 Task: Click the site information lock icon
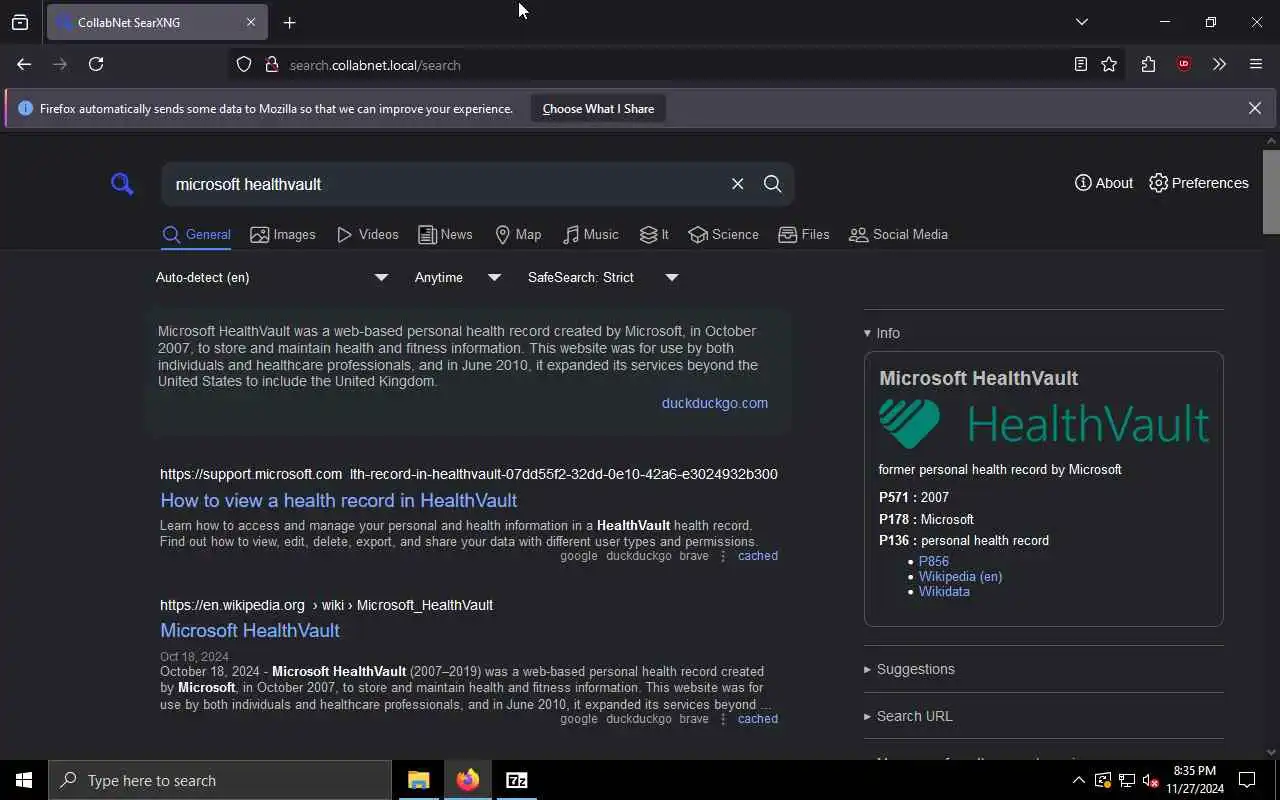click(x=271, y=65)
